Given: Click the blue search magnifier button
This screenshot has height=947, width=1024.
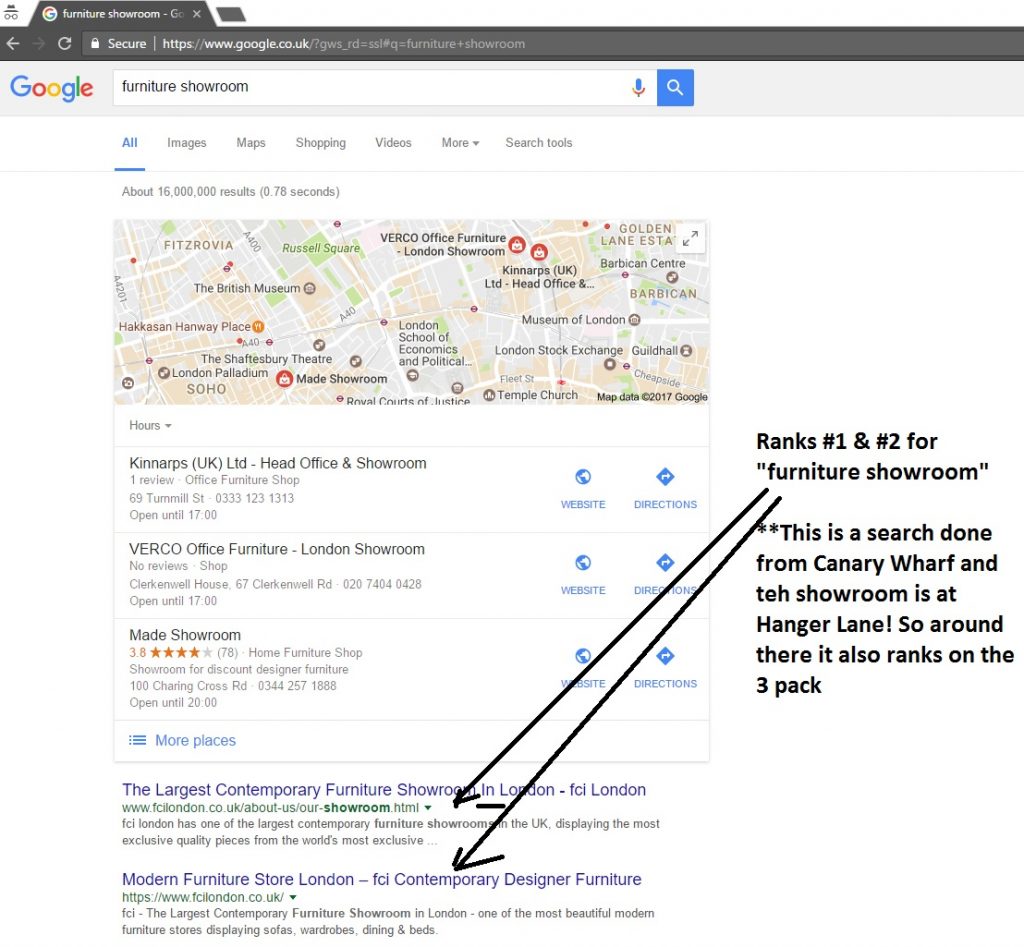Looking at the screenshot, I should [x=675, y=87].
